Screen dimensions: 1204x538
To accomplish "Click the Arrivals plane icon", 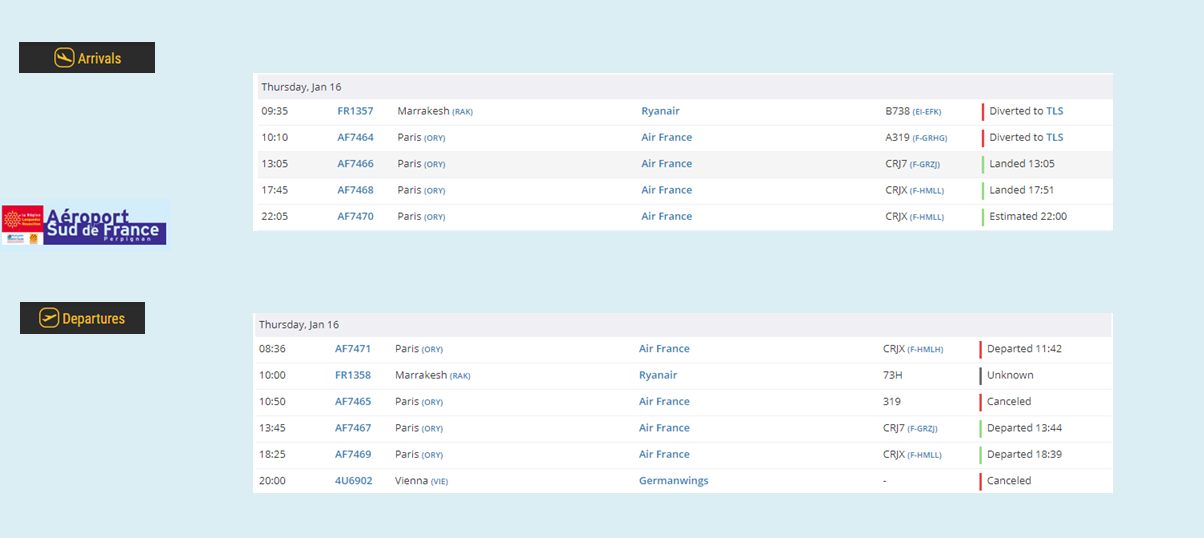I will pyautogui.click(x=64, y=58).
